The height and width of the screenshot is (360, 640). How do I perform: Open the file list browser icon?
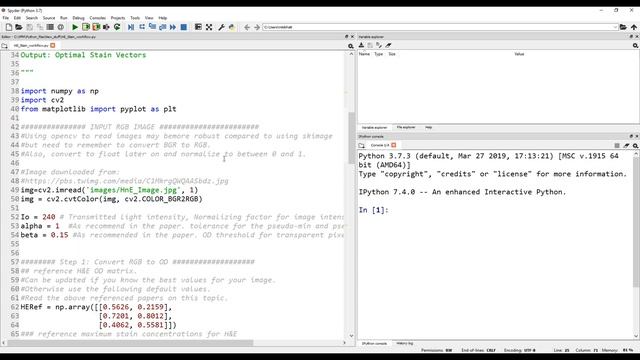click(50, 27)
